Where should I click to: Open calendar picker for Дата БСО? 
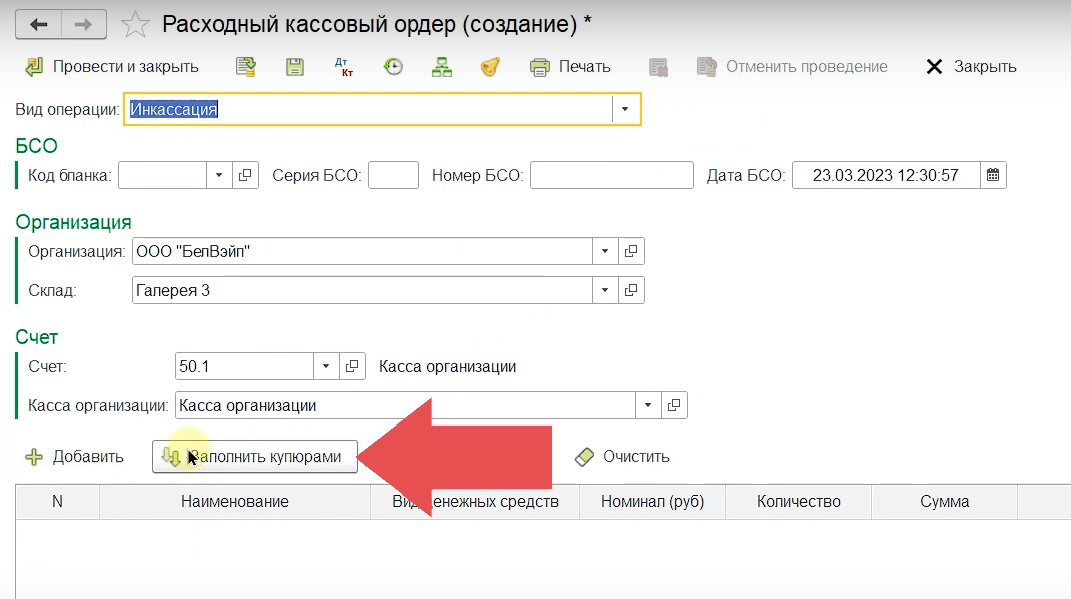point(993,175)
